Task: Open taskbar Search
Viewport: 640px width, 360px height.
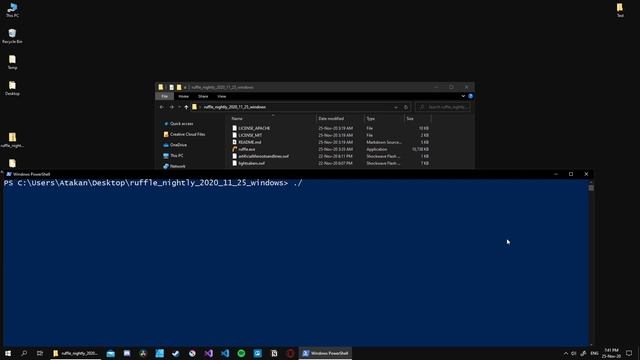Action: click(x=24, y=353)
